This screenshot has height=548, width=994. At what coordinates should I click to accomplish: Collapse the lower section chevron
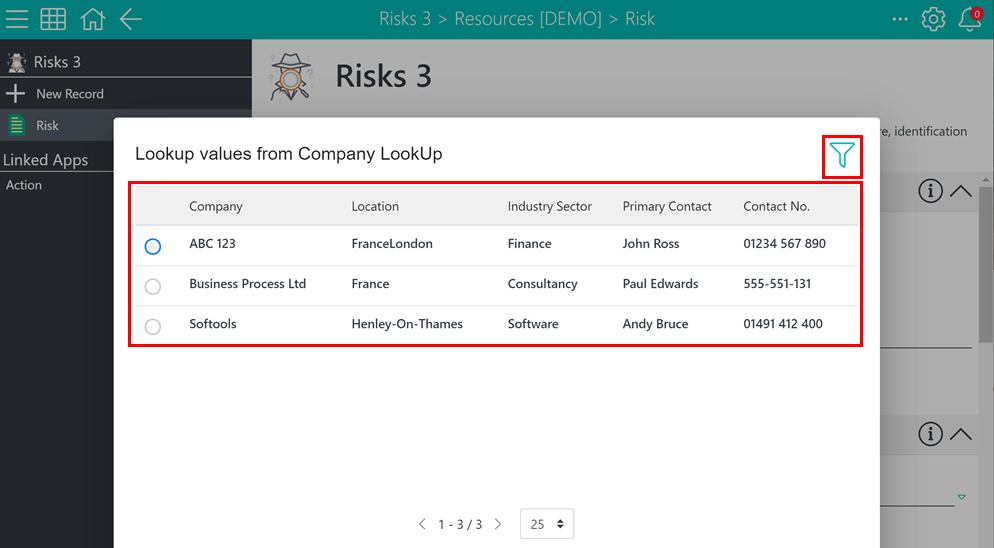coord(961,434)
